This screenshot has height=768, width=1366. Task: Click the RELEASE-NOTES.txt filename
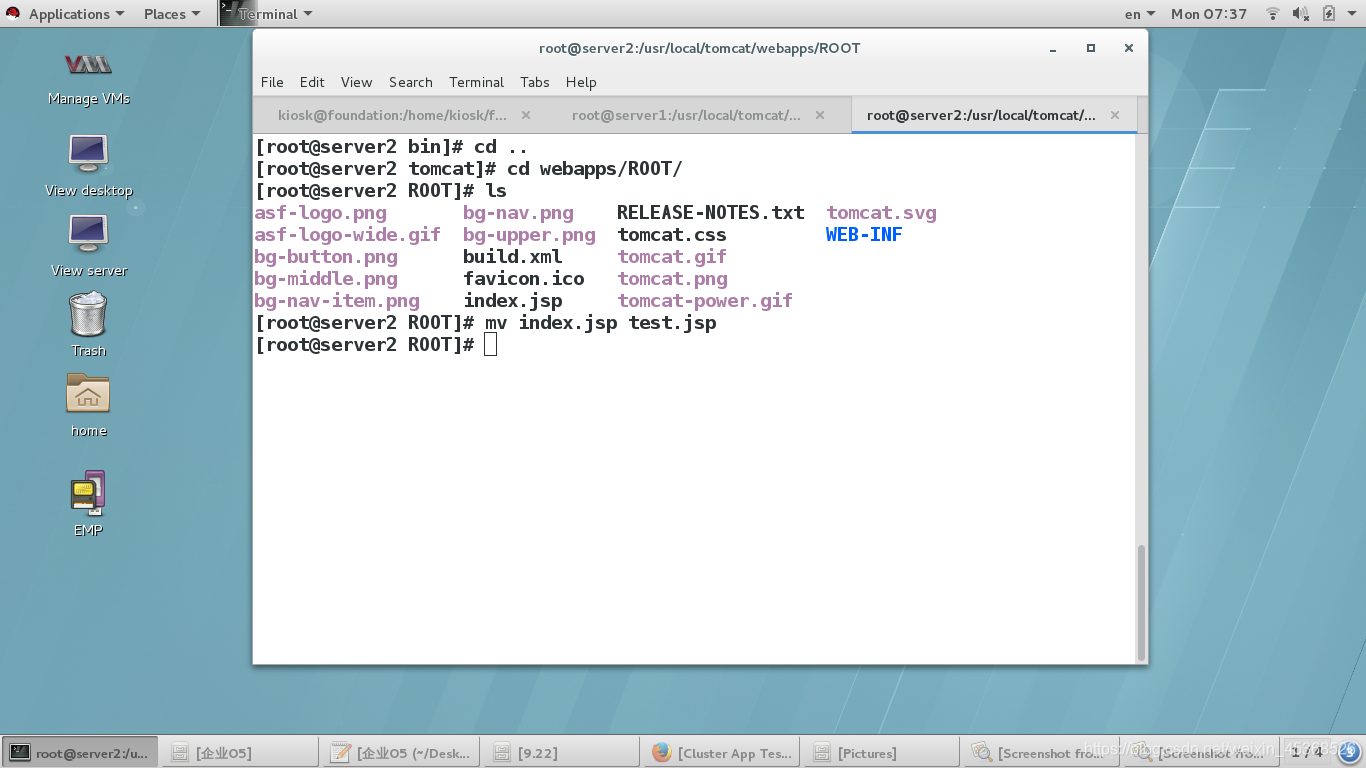click(711, 213)
